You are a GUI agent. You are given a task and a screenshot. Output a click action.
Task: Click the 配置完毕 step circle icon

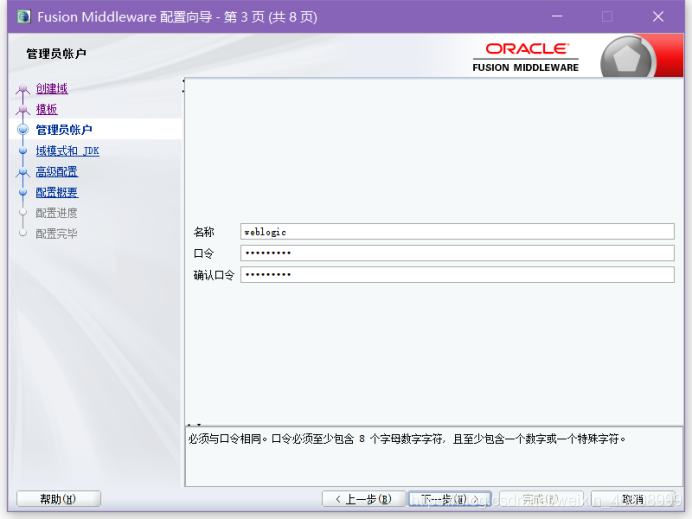(x=23, y=233)
